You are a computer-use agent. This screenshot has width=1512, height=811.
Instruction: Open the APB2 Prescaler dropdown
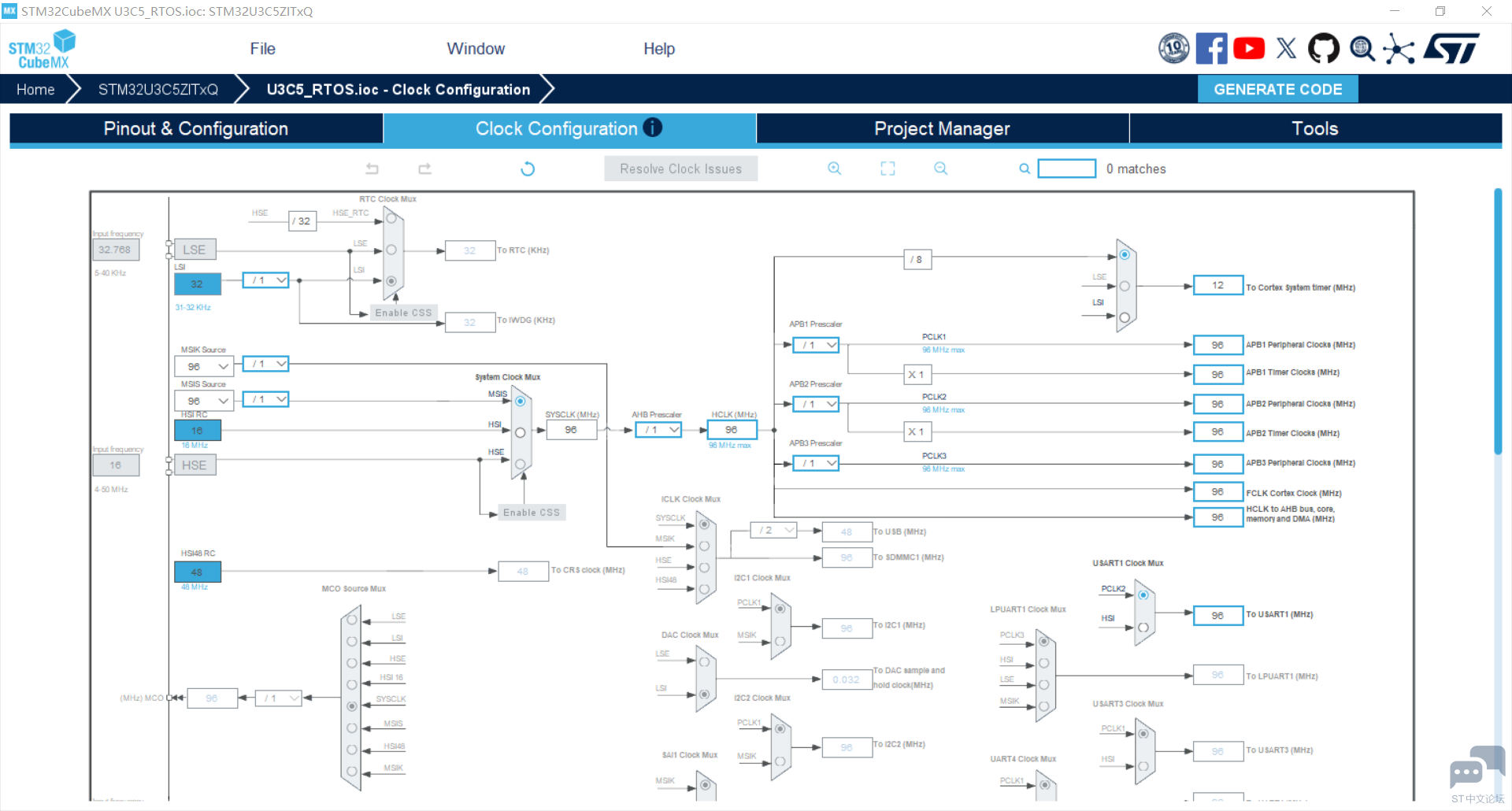[816, 404]
